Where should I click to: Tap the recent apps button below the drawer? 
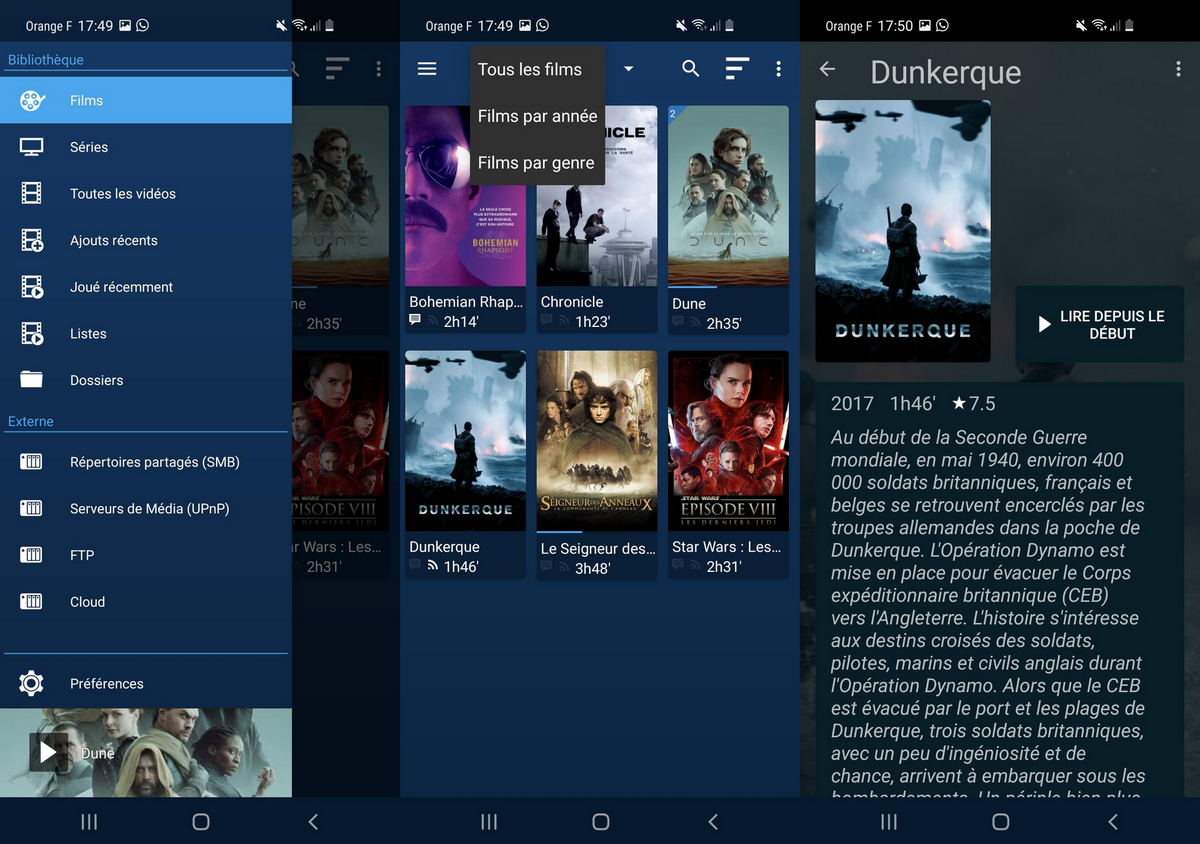click(89, 821)
